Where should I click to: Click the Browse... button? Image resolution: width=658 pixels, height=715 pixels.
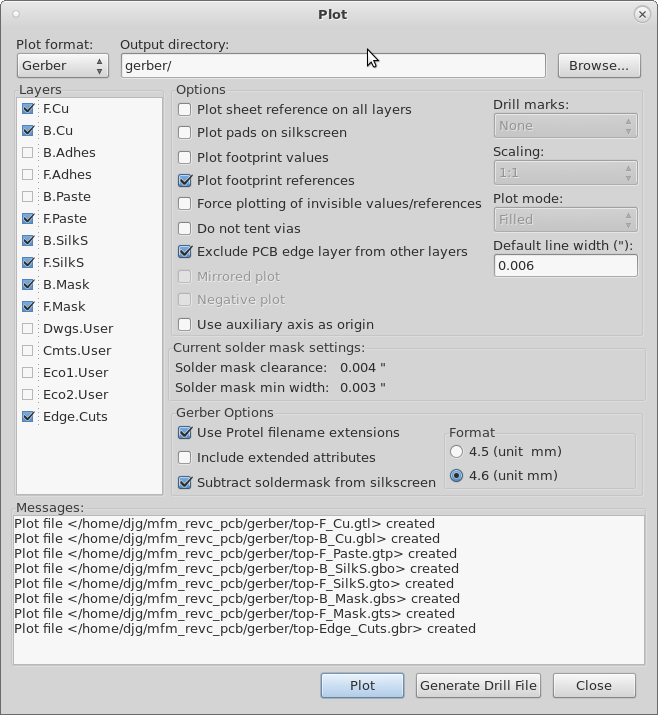[x=599, y=66]
